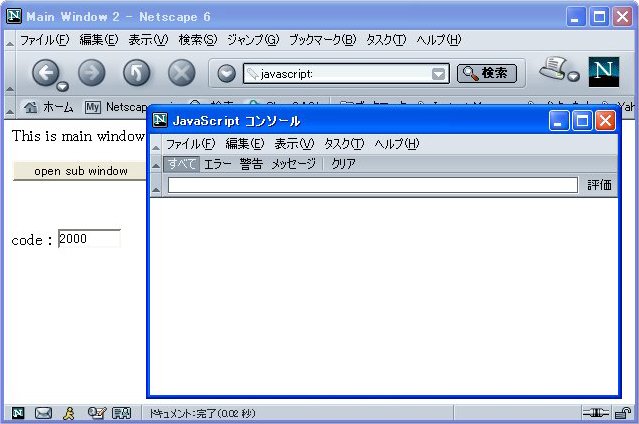This screenshot has width=639, height=424.
Task: Collapse the console evaluation bar grippy
Action: coord(156,186)
